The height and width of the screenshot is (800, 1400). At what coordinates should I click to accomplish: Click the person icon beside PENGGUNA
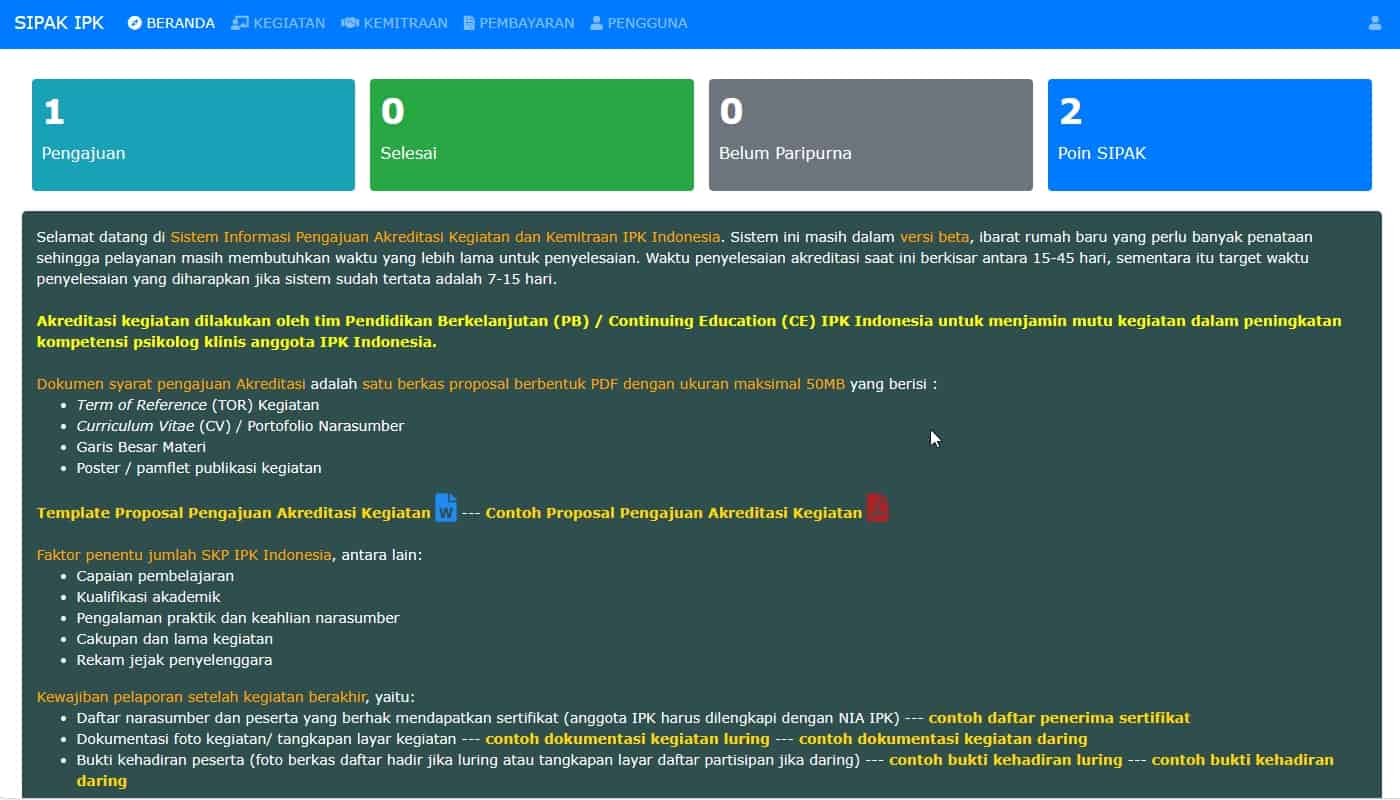tap(597, 23)
